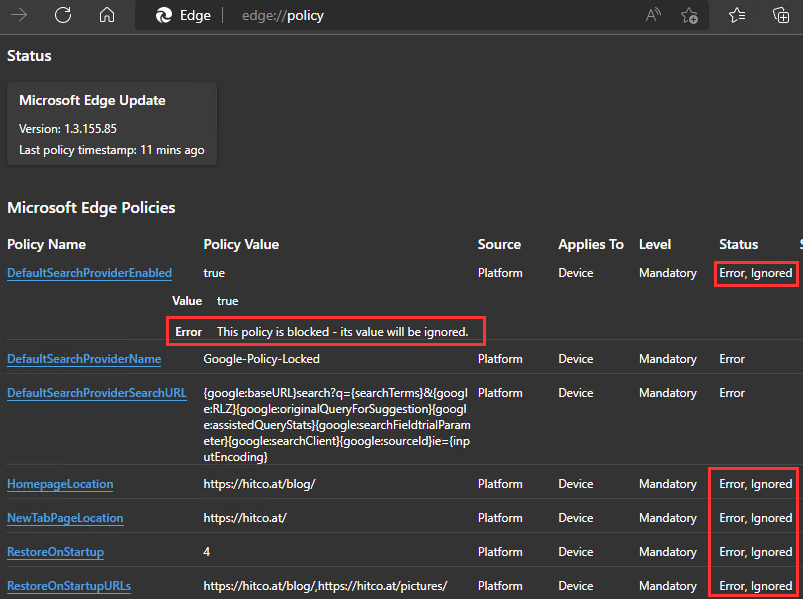Open the Collections panel
The width and height of the screenshot is (803, 599).
(x=780, y=15)
